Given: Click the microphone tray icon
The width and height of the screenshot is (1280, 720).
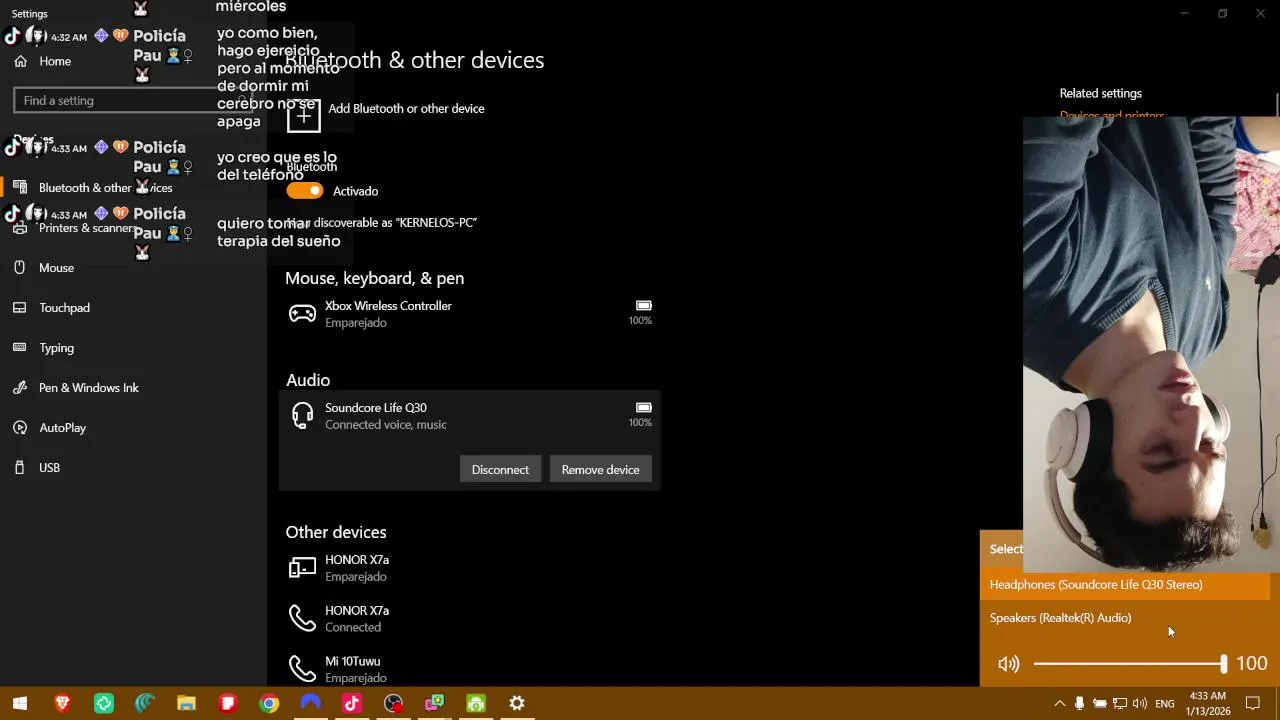Looking at the screenshot, I should pos(1079,703).
